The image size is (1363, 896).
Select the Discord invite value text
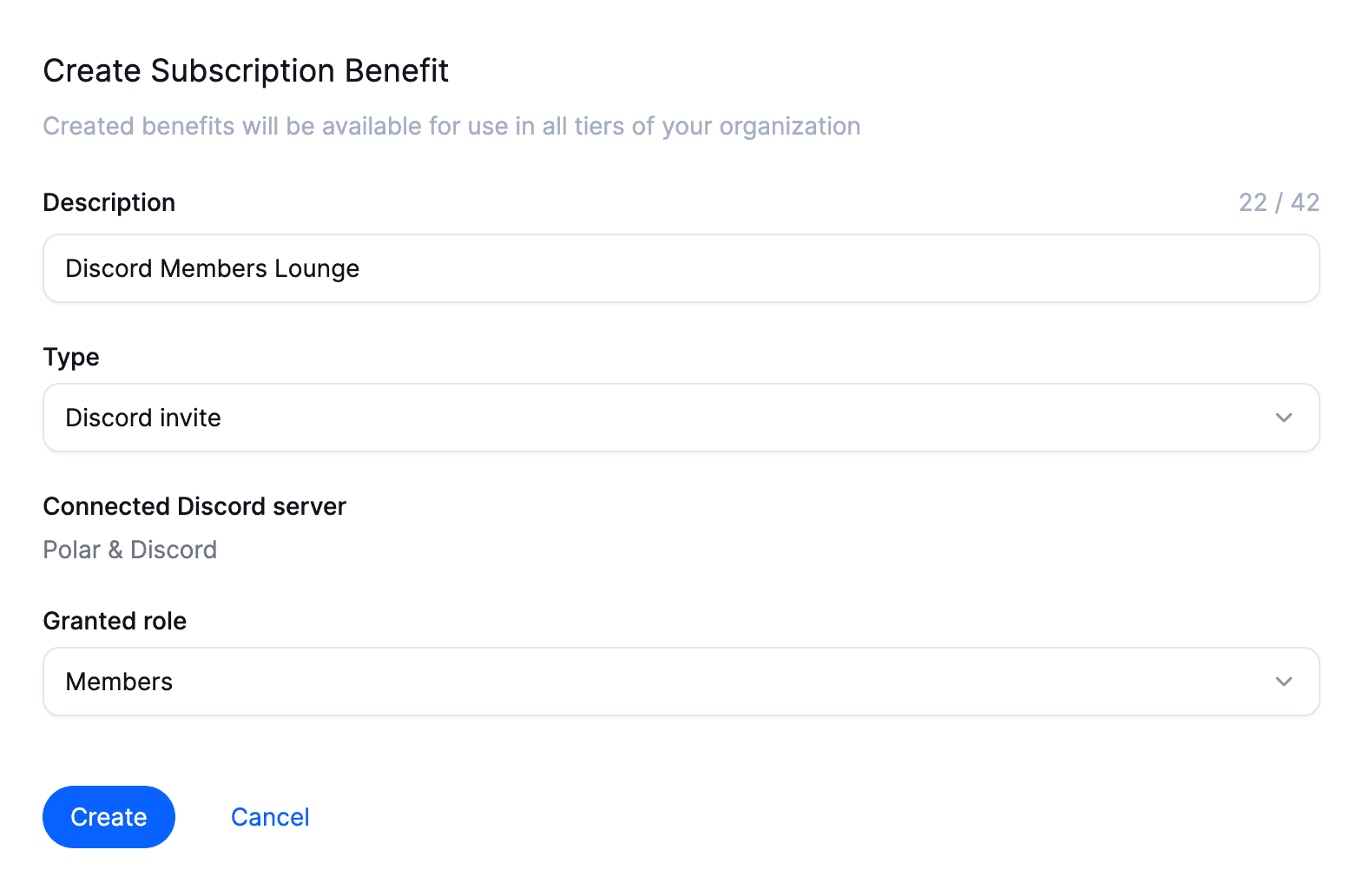(143, 418)
